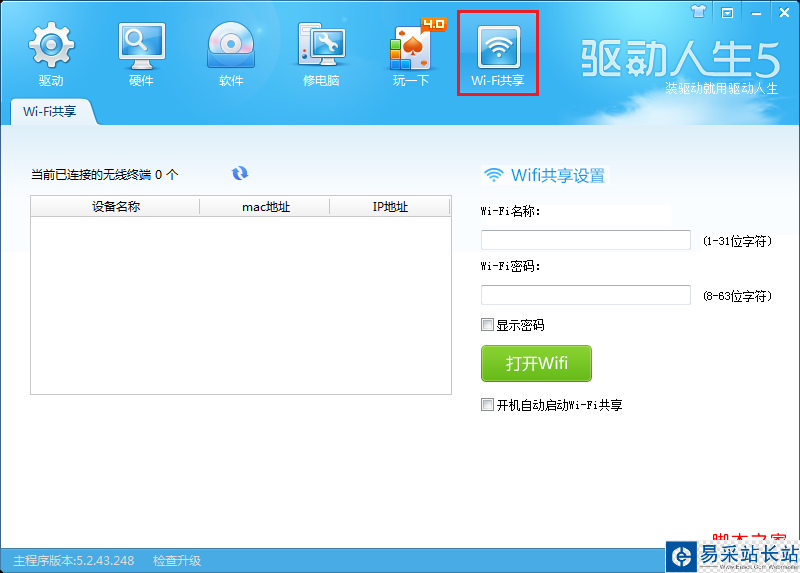This screenshot has width=800, height=573.
Task: Click the (8-63位字符) hint text
Action: (x=737, y=296)
